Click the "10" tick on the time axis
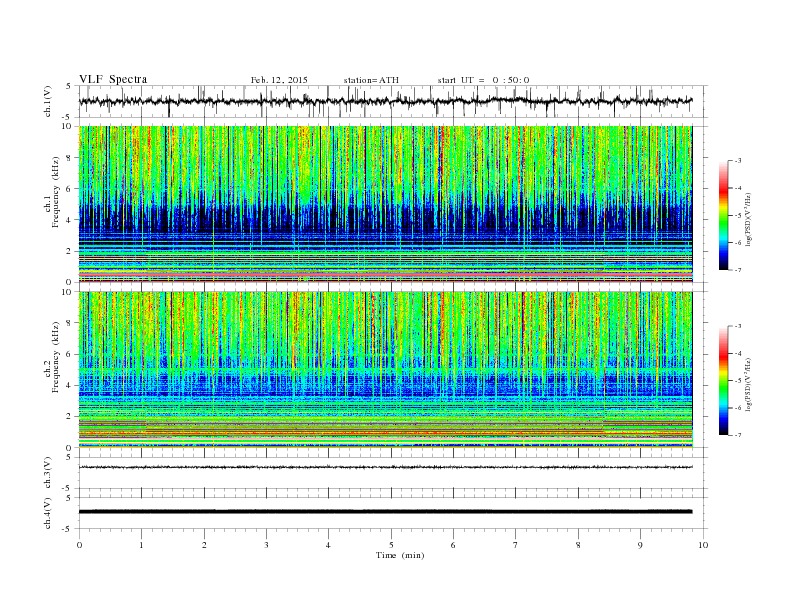The height and width of the screenshot is (612, 792). 703,545
